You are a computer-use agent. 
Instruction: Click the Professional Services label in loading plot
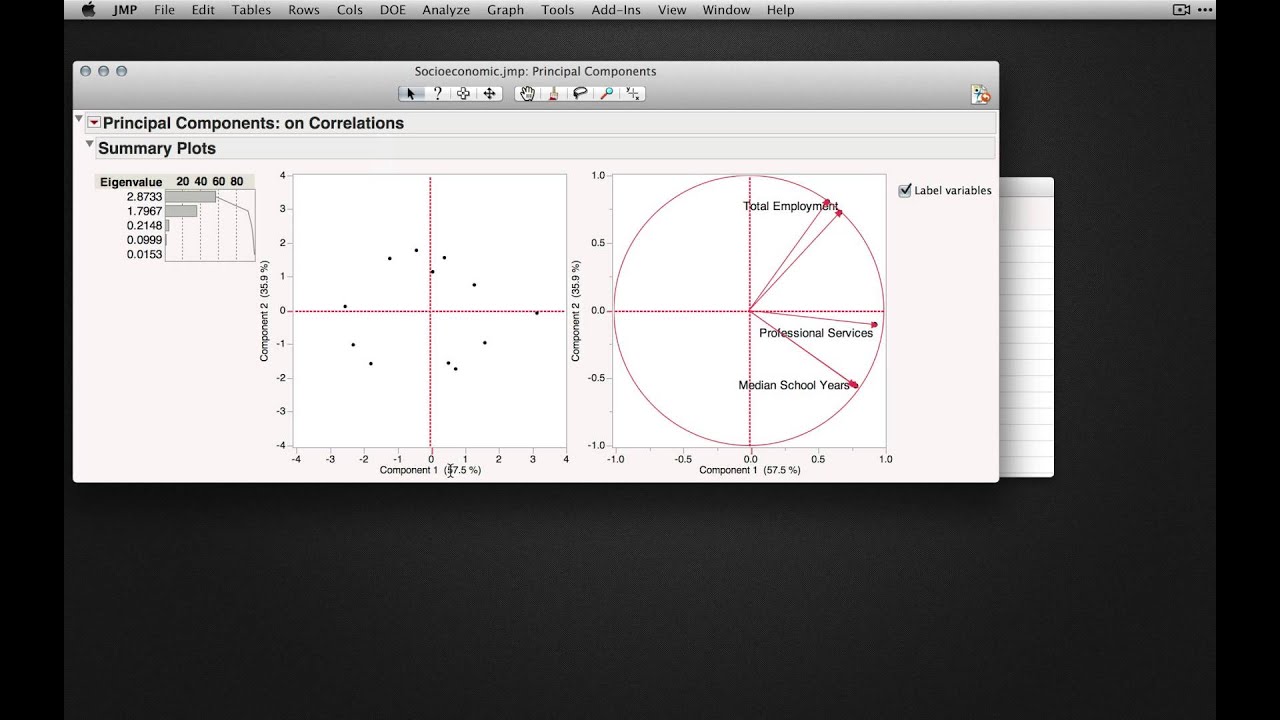[x=816, y=333]
